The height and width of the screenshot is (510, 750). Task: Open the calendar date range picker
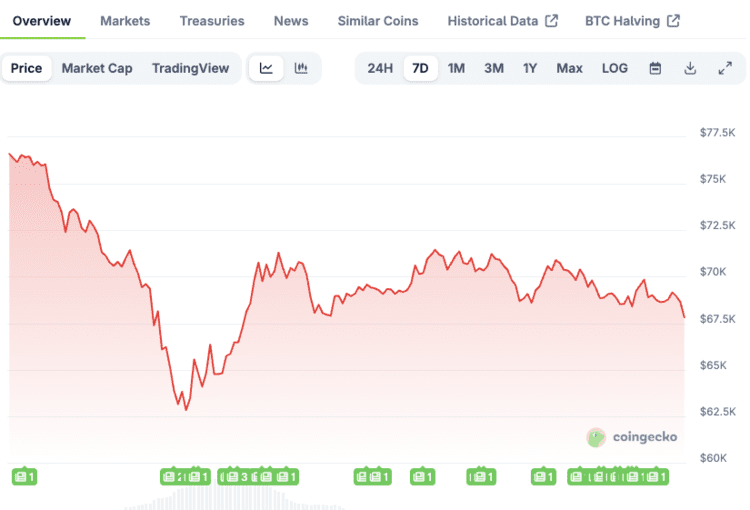(x=655, y=68)
